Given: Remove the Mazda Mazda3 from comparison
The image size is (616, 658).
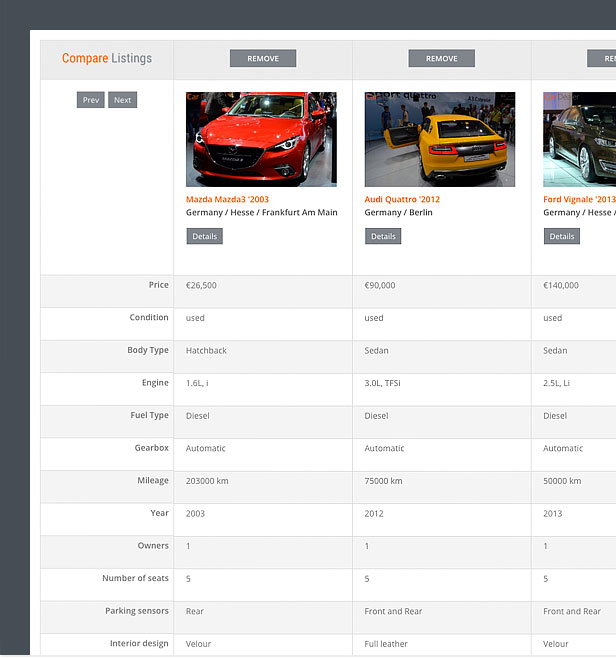Looking at the screenshot, I should 263,59.
